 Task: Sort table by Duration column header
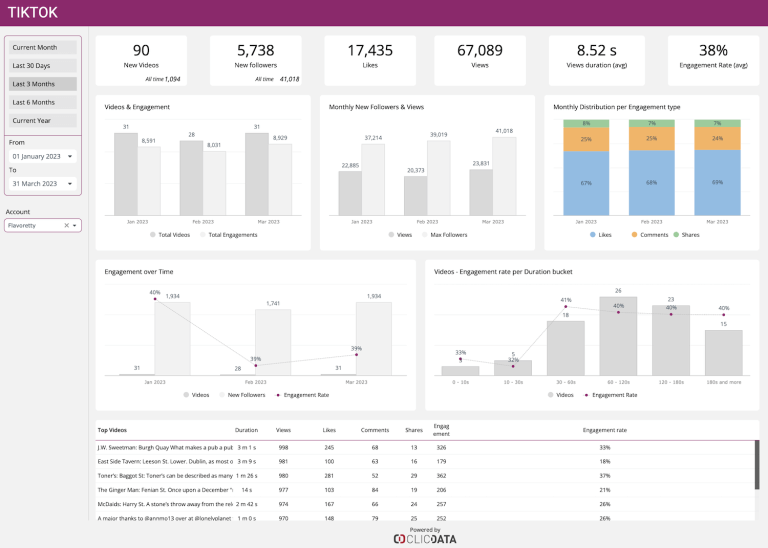[x=246, y=430]
